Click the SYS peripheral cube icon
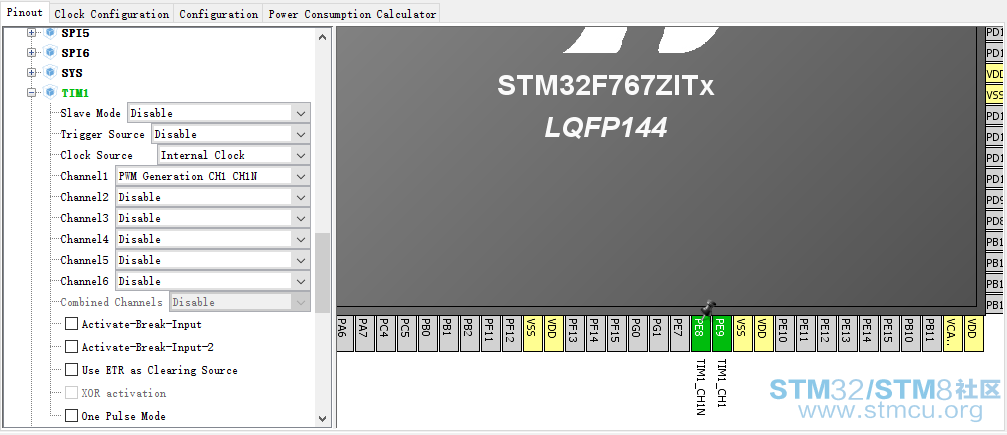 point(49,73)
